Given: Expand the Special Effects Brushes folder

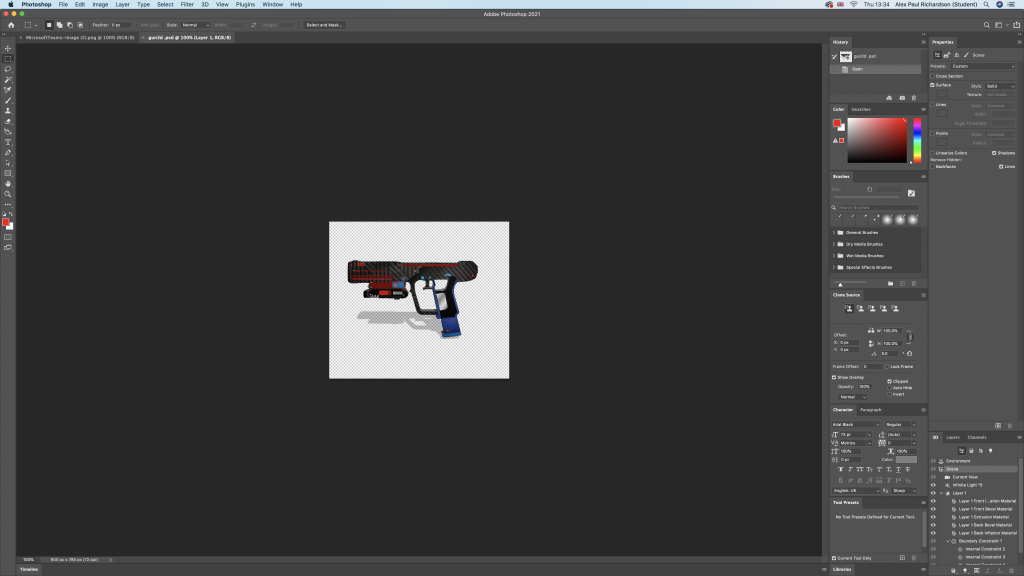Looking at the screenshot, I should click(x=834, y=268).
